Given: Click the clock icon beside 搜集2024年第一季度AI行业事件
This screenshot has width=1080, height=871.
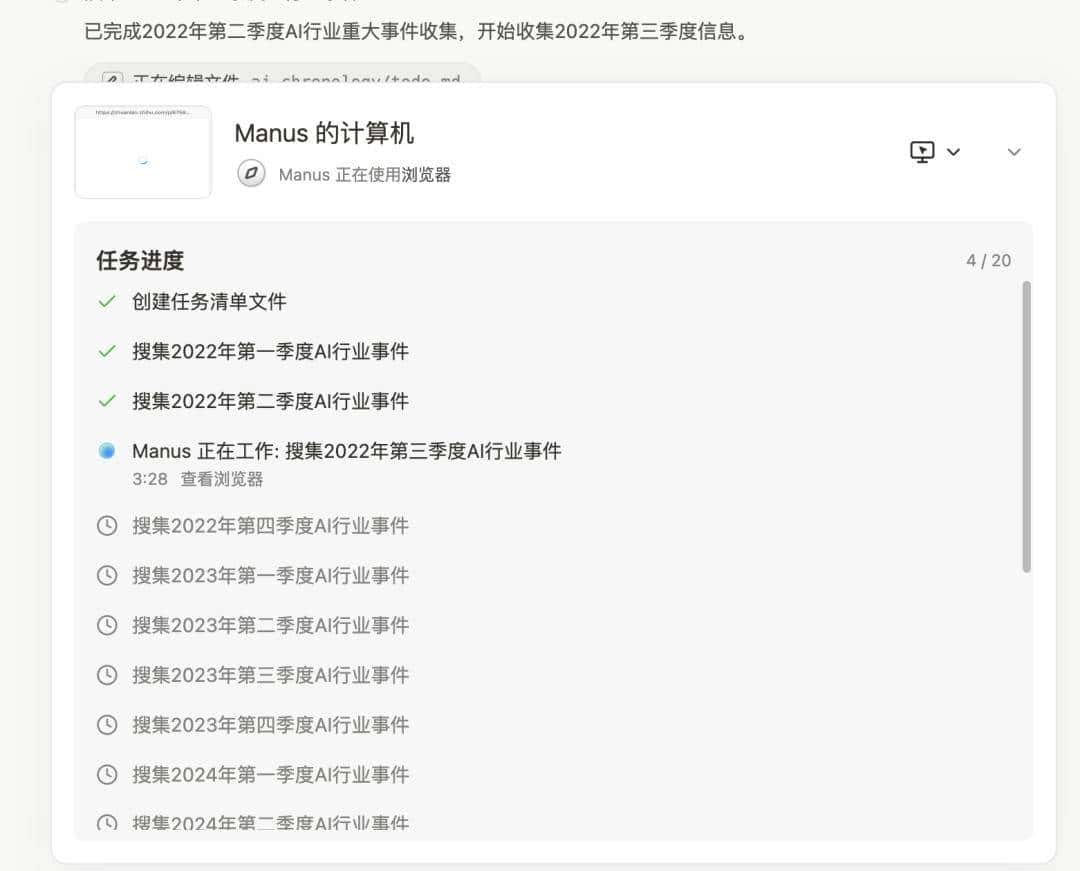Looking at the screenshot, I should click(x=107, y=775).
